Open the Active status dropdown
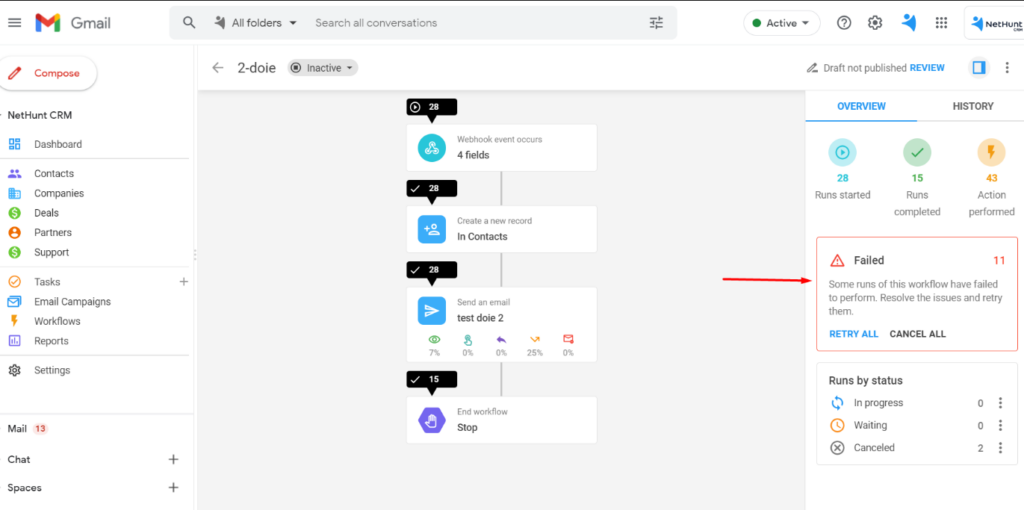1024x510 pixels. 782,23
